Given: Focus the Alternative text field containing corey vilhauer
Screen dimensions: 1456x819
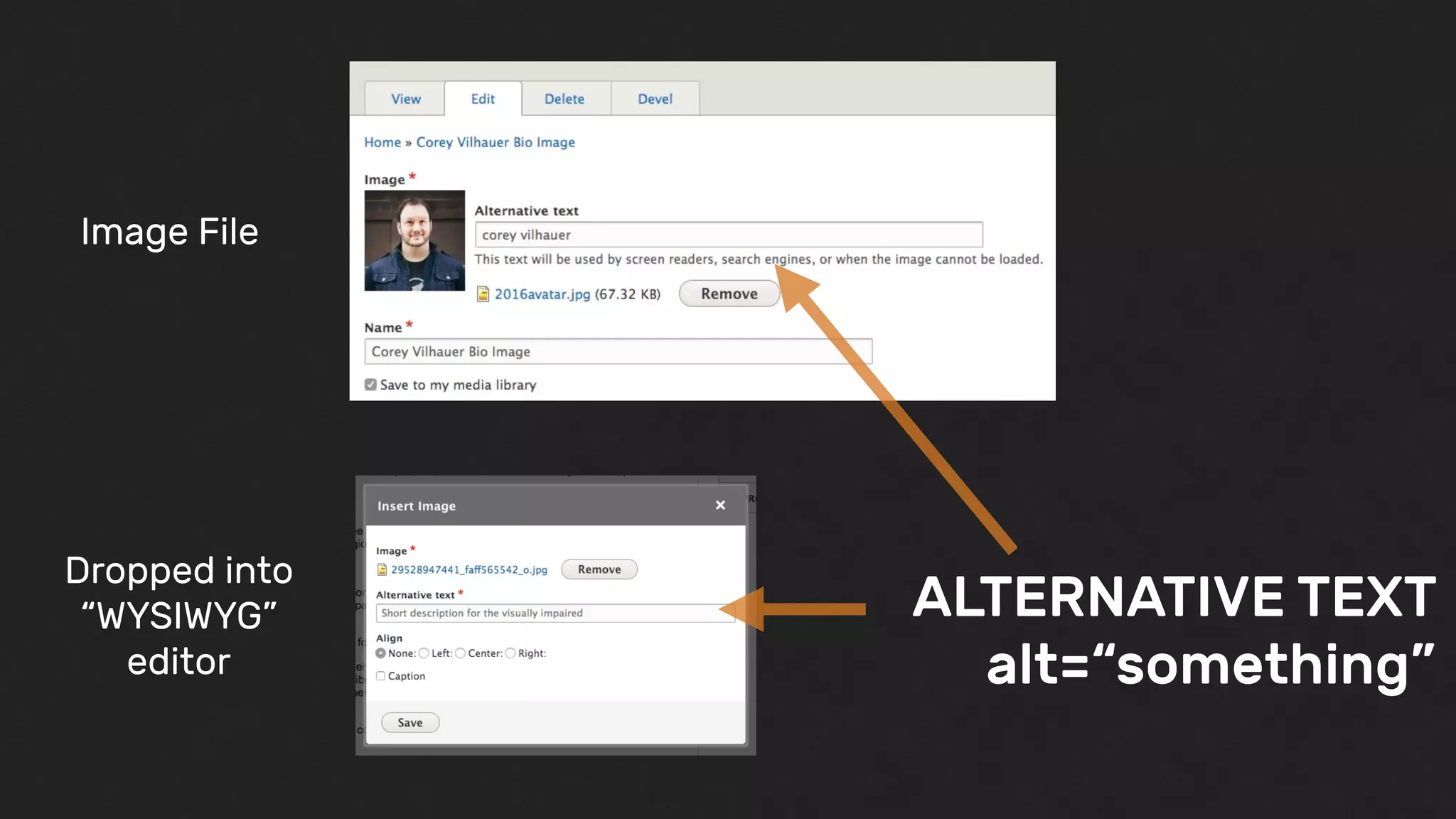Looking at the screenshot, I should [x=729, y=235].
